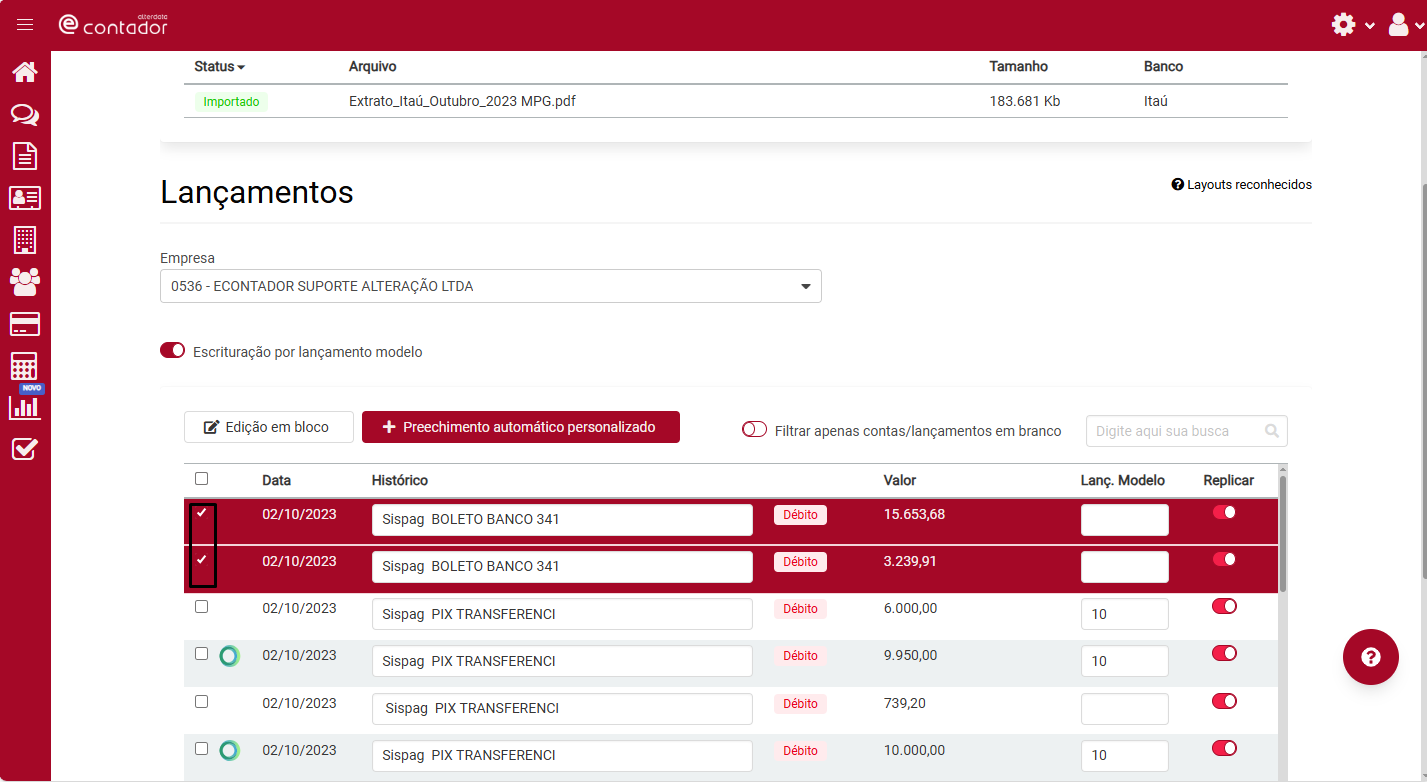Open the user profile dropdown
Image resolution: width=1427 pixels, height=782 pixels.
pyautogui.click(x=1405, y=25)
